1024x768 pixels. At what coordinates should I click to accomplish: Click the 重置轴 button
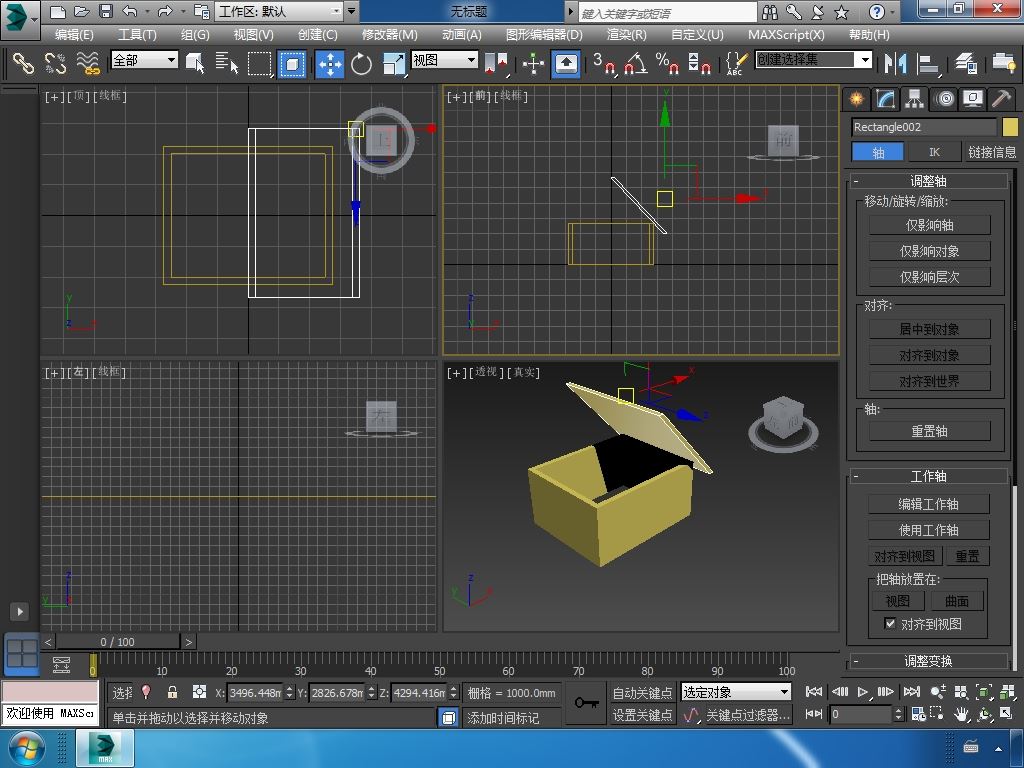tap(929, 431)
